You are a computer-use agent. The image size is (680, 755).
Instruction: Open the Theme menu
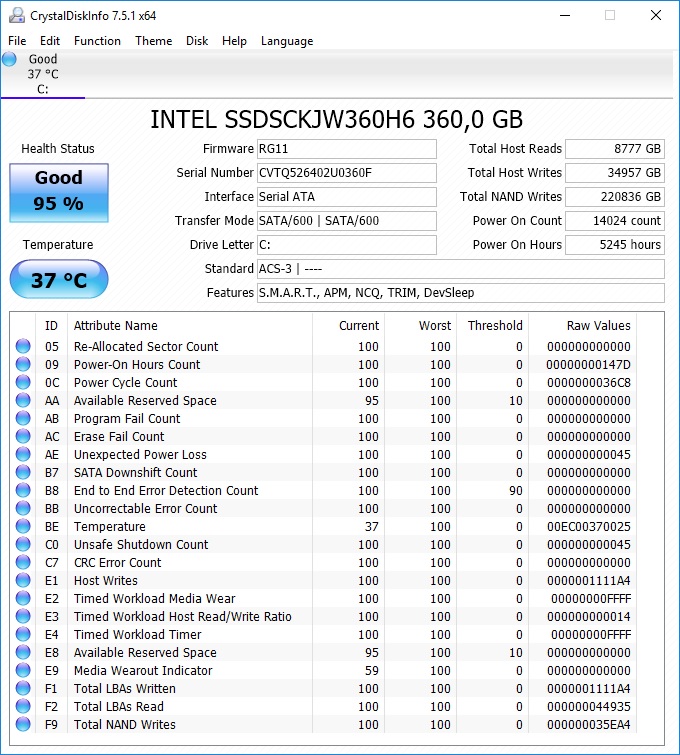[x=154, y=41]
